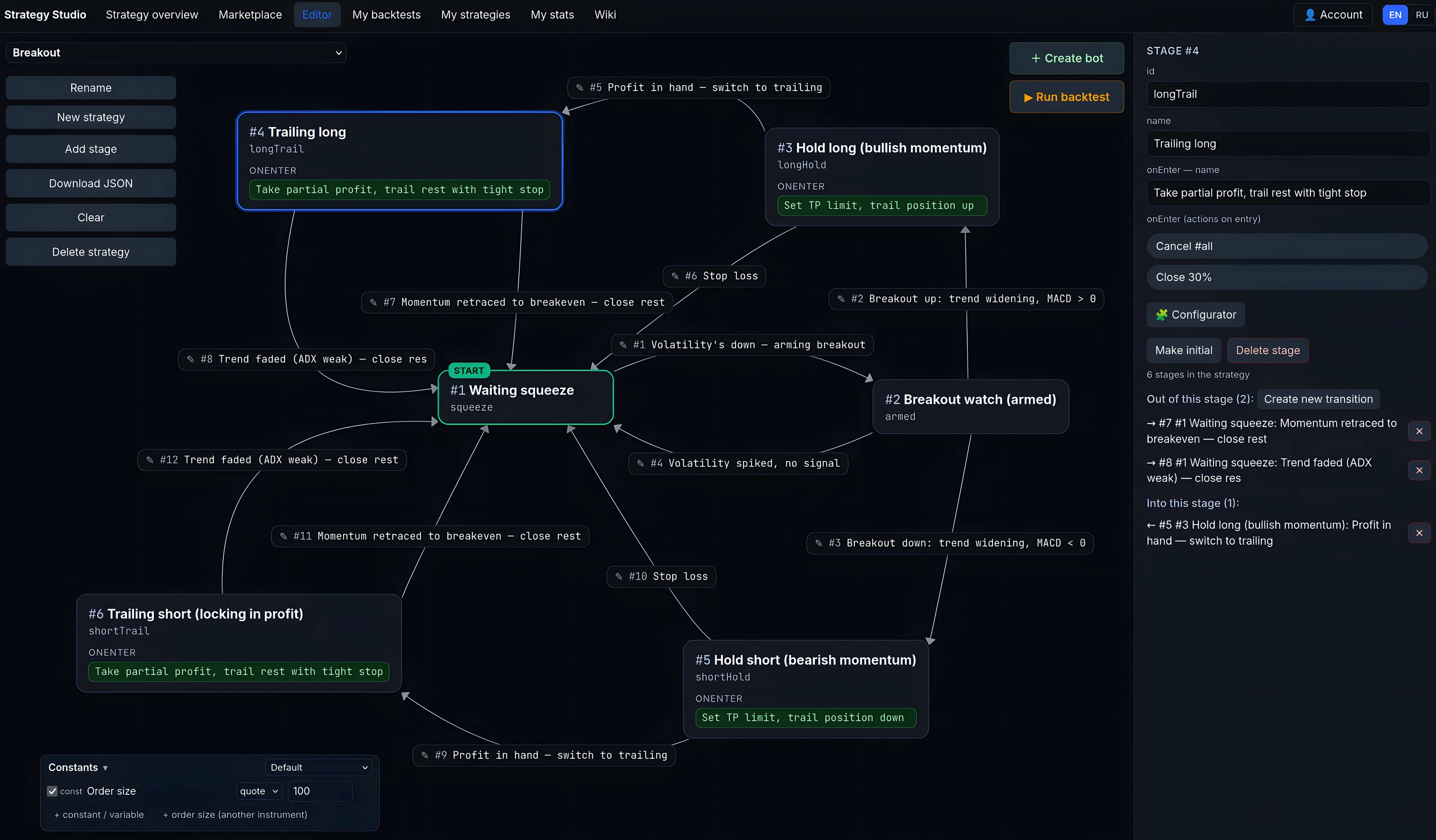Open the Wiki page

coord(605,15)
